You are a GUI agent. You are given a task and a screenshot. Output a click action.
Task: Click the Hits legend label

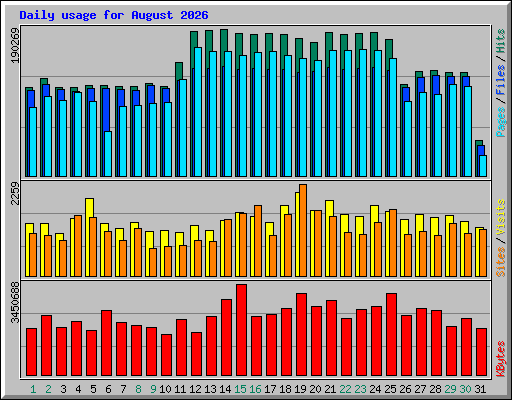pos(501,41)
